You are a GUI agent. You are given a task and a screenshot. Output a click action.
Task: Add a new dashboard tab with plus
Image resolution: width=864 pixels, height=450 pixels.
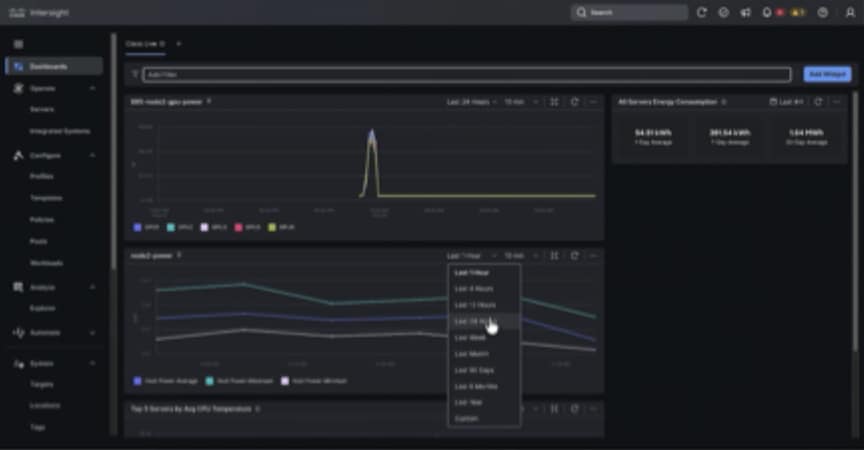[x=179, y=44]
